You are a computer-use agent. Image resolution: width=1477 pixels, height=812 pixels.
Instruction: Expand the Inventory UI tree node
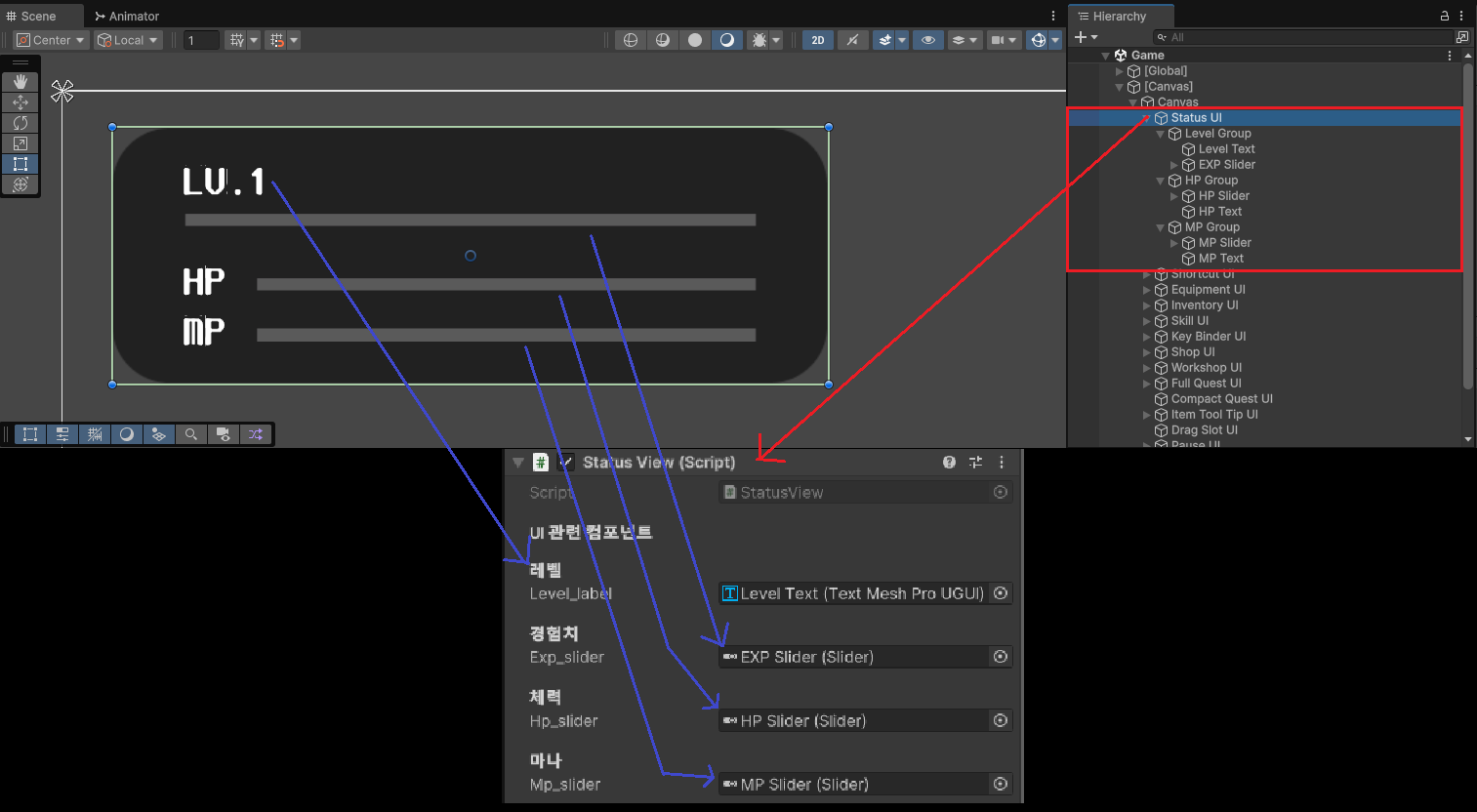point(1147,305)
